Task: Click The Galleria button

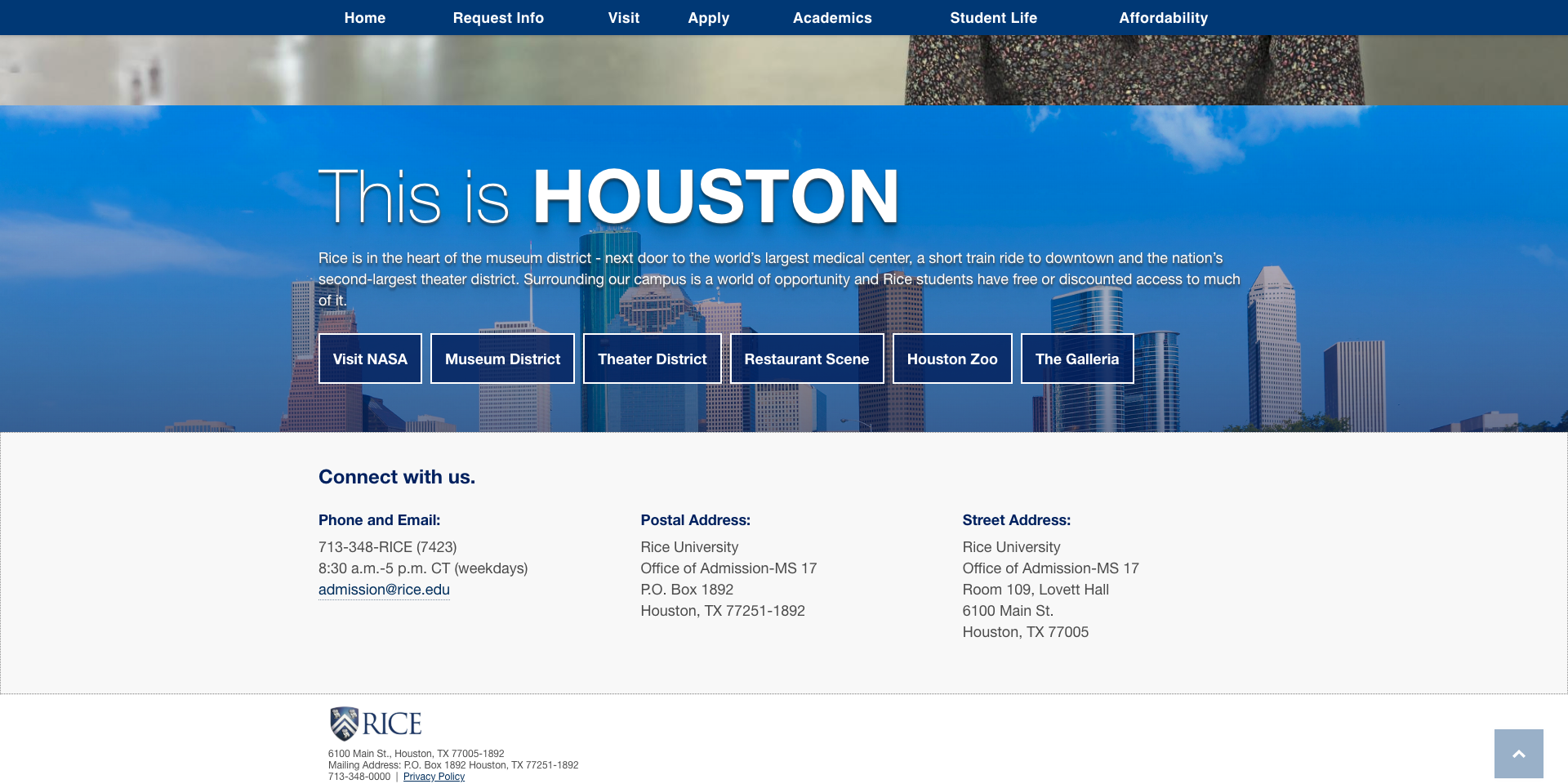Action: tap(1077, 359)
